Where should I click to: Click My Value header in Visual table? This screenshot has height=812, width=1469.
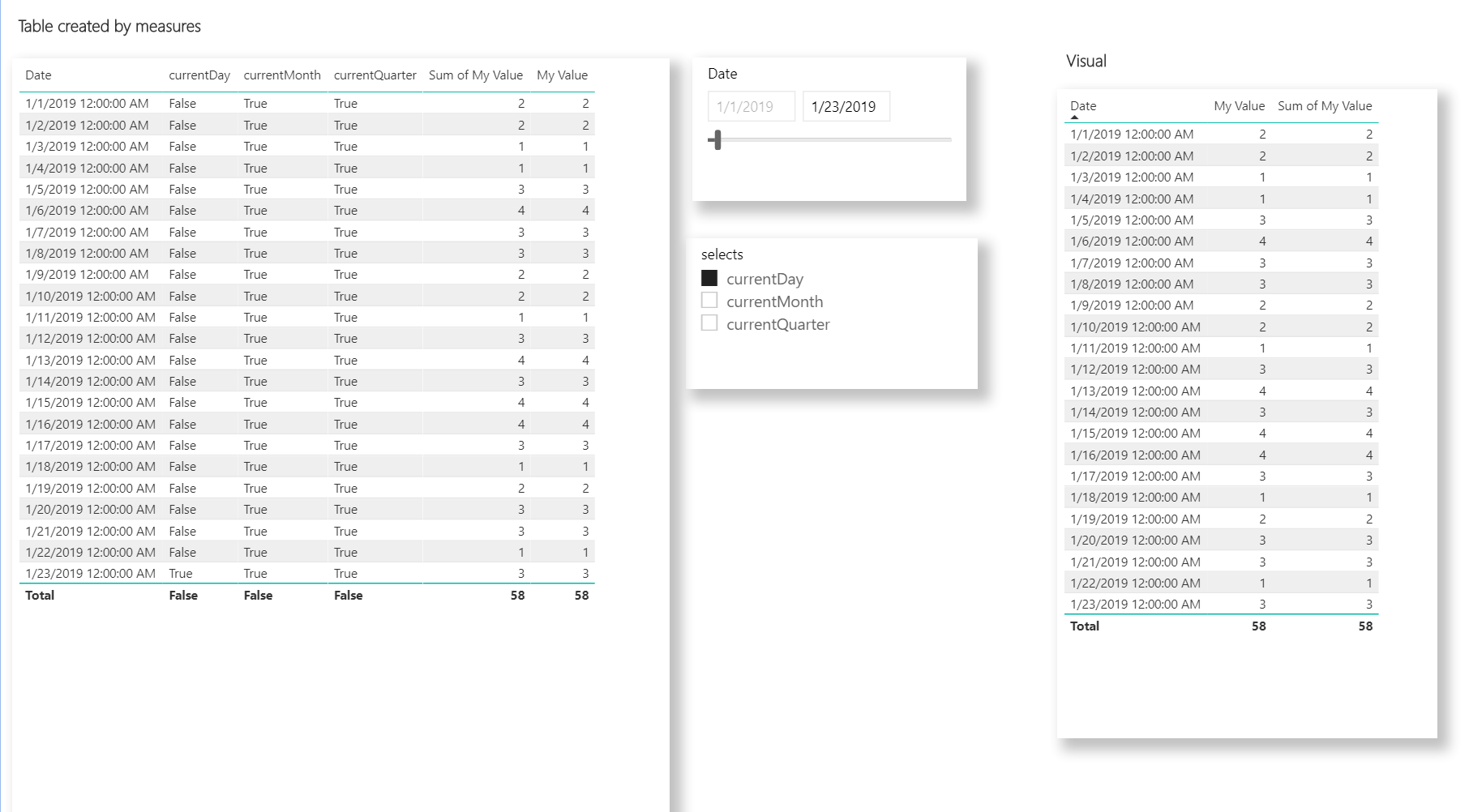tap(1239, 106)
